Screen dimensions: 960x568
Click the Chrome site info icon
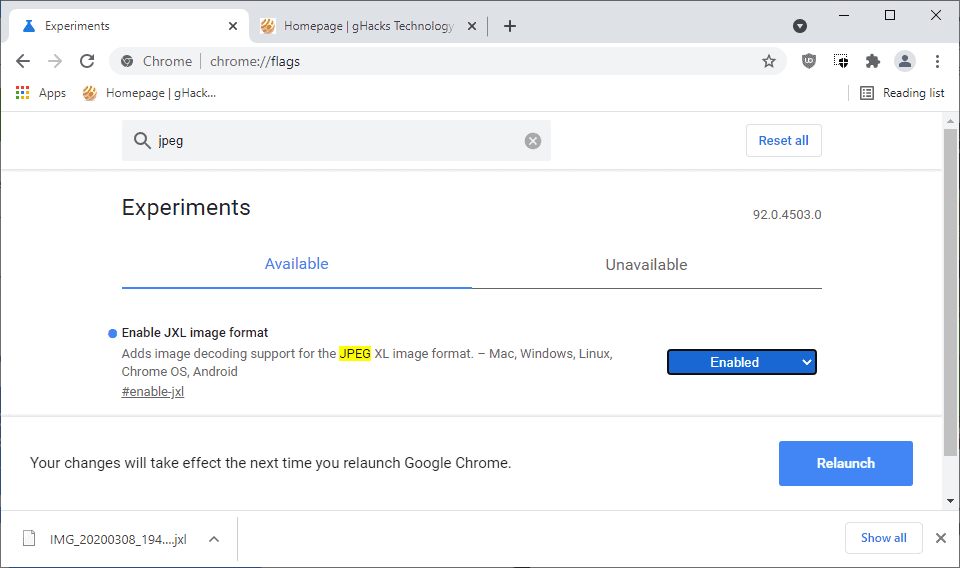[x=127, y=61]
